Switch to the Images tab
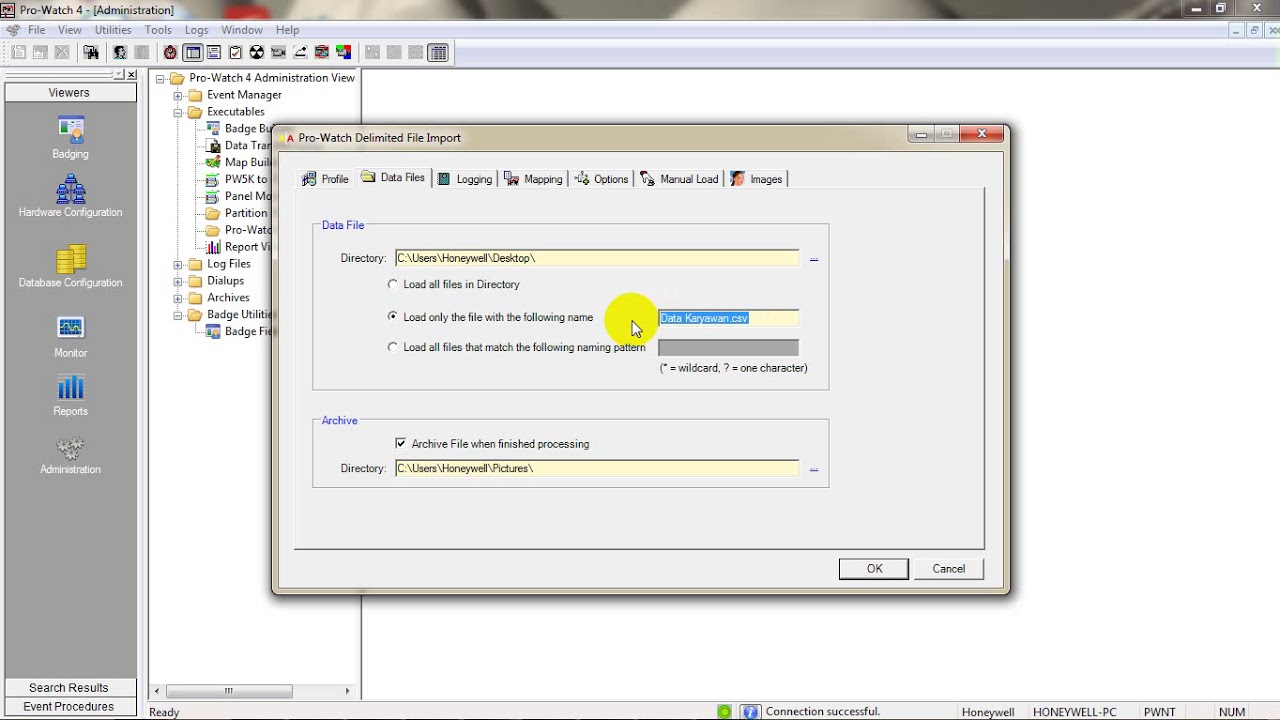 pyautogui.click(x=756, y=179)
